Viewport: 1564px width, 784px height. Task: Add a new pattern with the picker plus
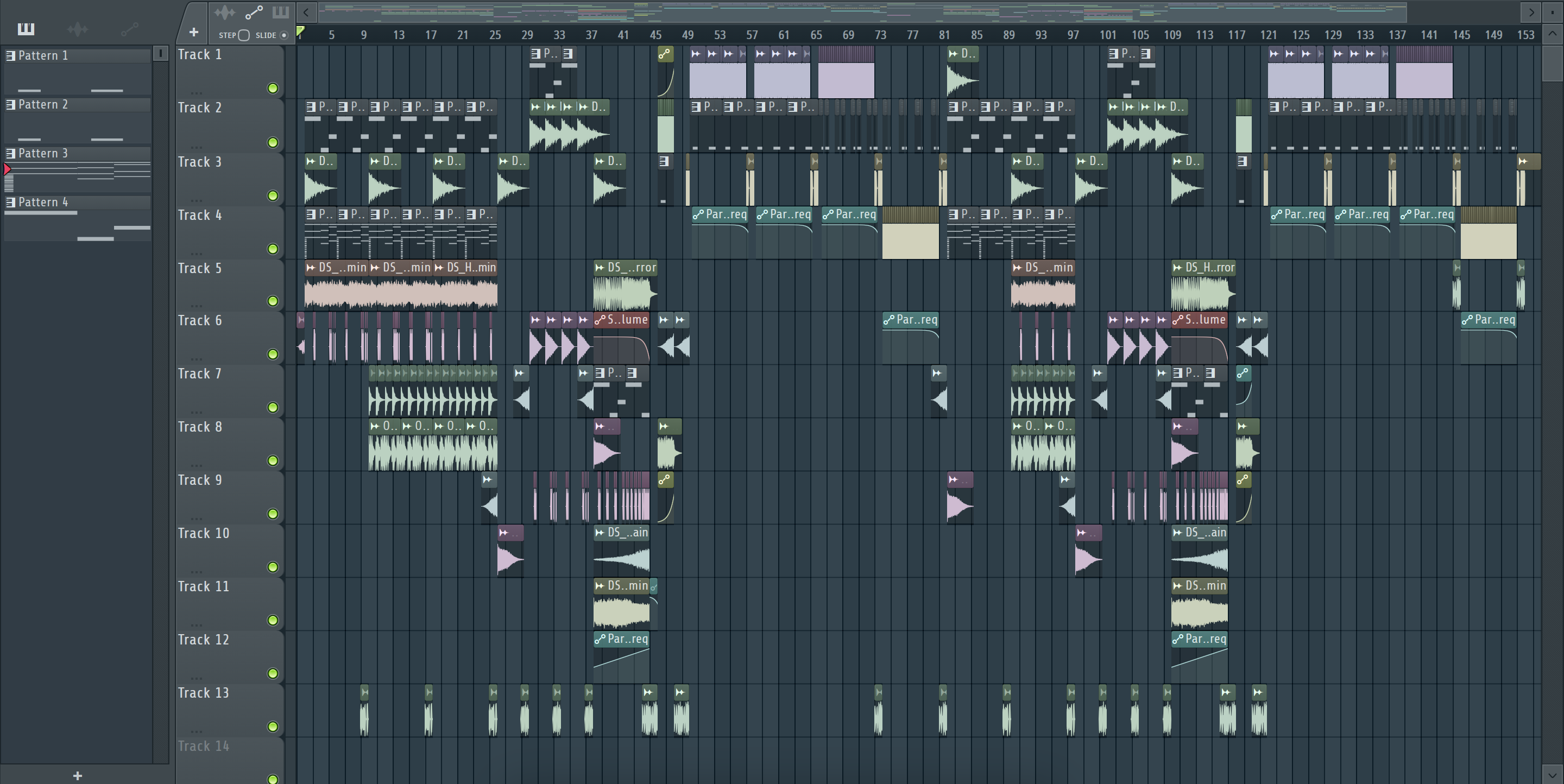click(x=78, y=775)
